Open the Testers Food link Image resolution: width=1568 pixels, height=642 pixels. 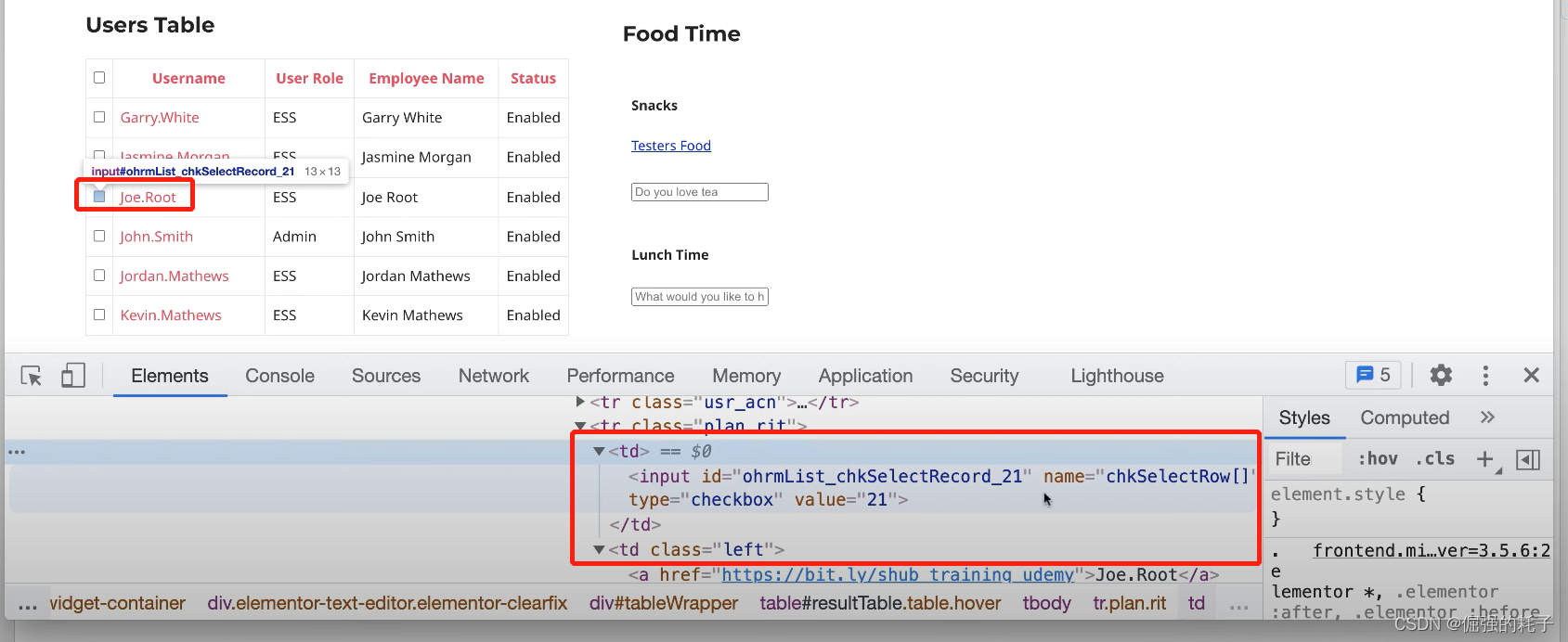click(x=671, y=146)
